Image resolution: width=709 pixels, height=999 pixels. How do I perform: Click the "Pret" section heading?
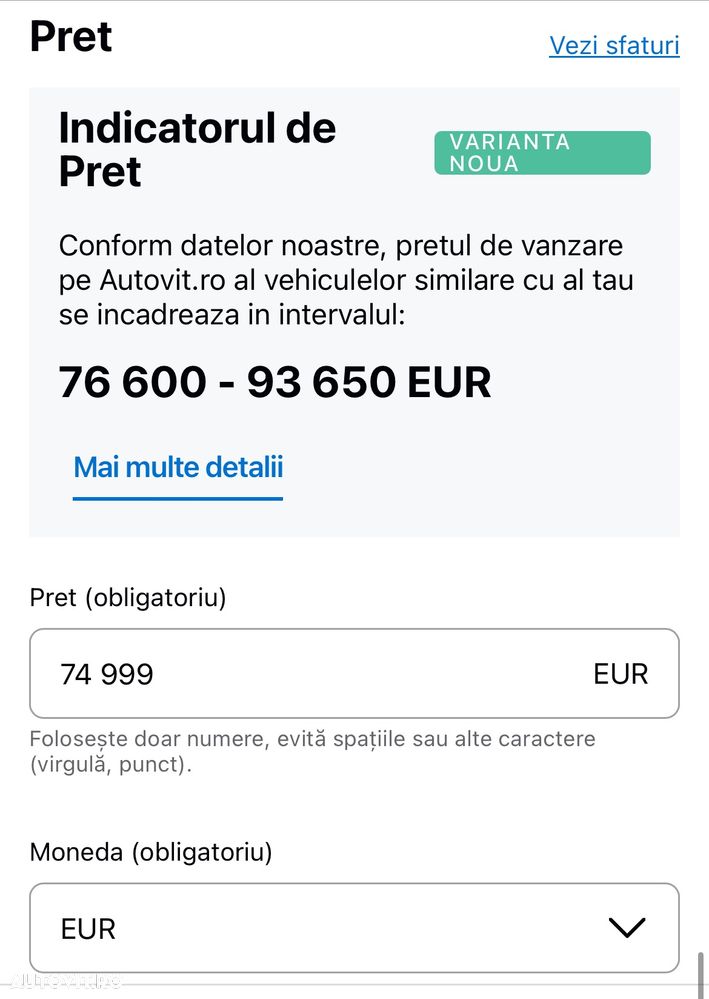pos(71,36)
